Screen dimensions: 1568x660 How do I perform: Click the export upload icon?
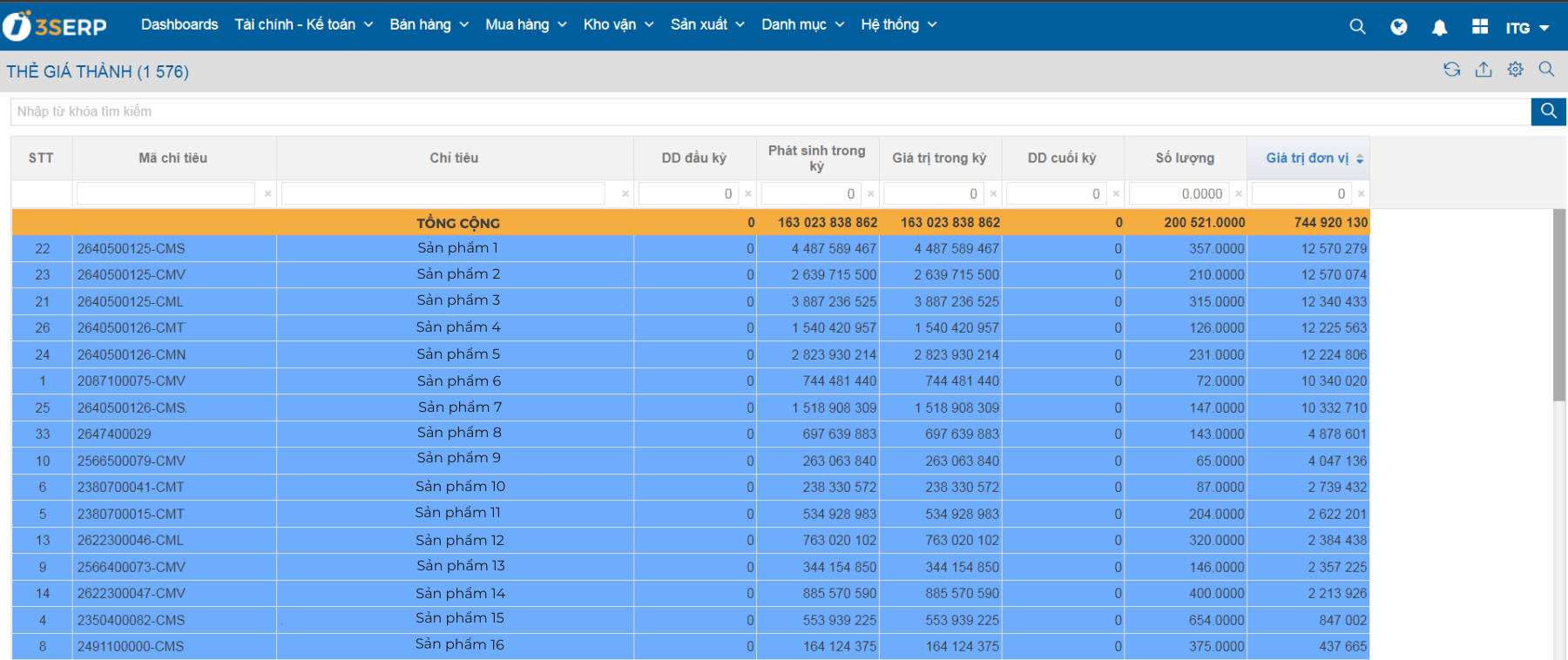pyautogui.click(x=1484, y=70)
